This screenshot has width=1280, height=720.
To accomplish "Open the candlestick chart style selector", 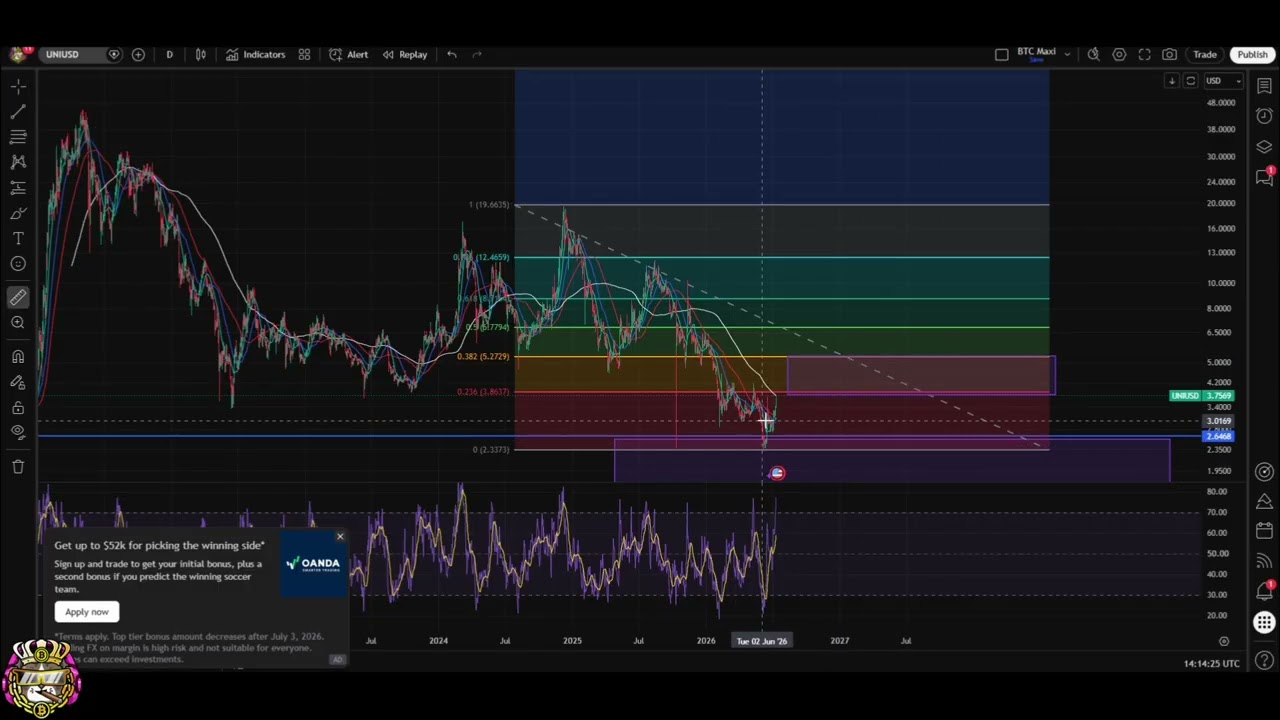I will pos(201,54).
